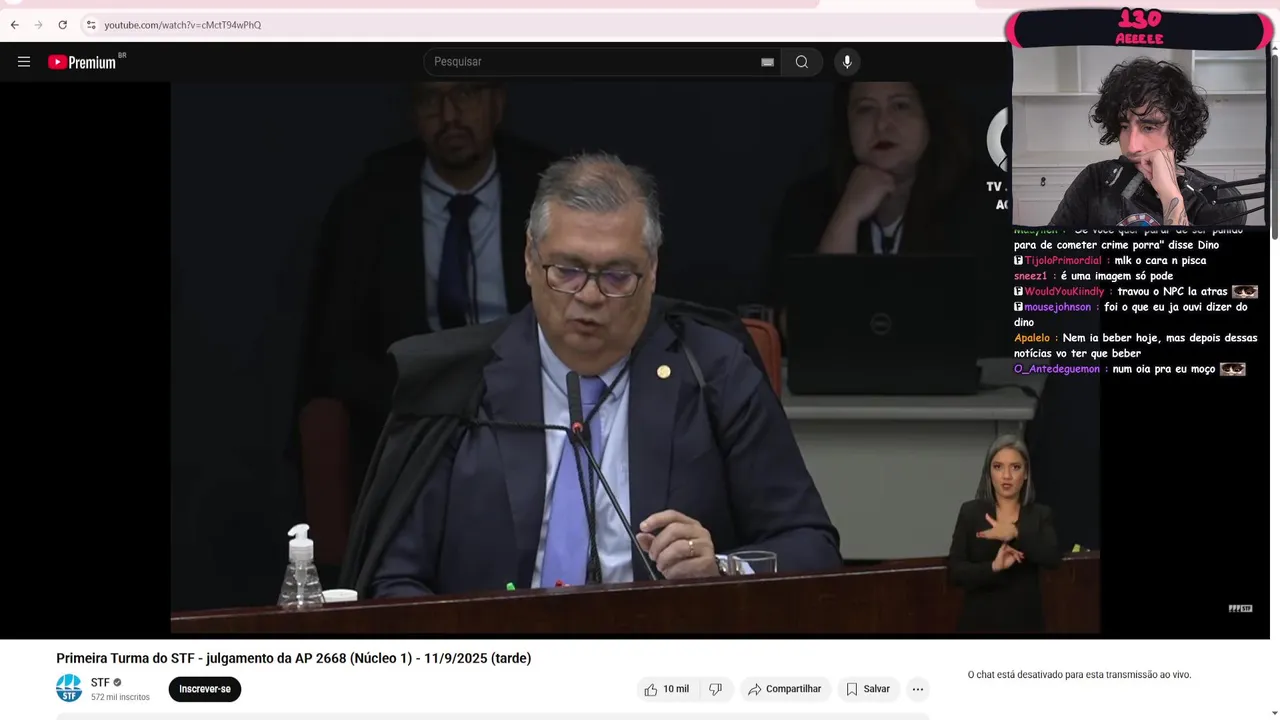Screen dimensions: 1280x720
Task: Click 572 mil inscritos subscriber count
Action: [x=120, y=697]
